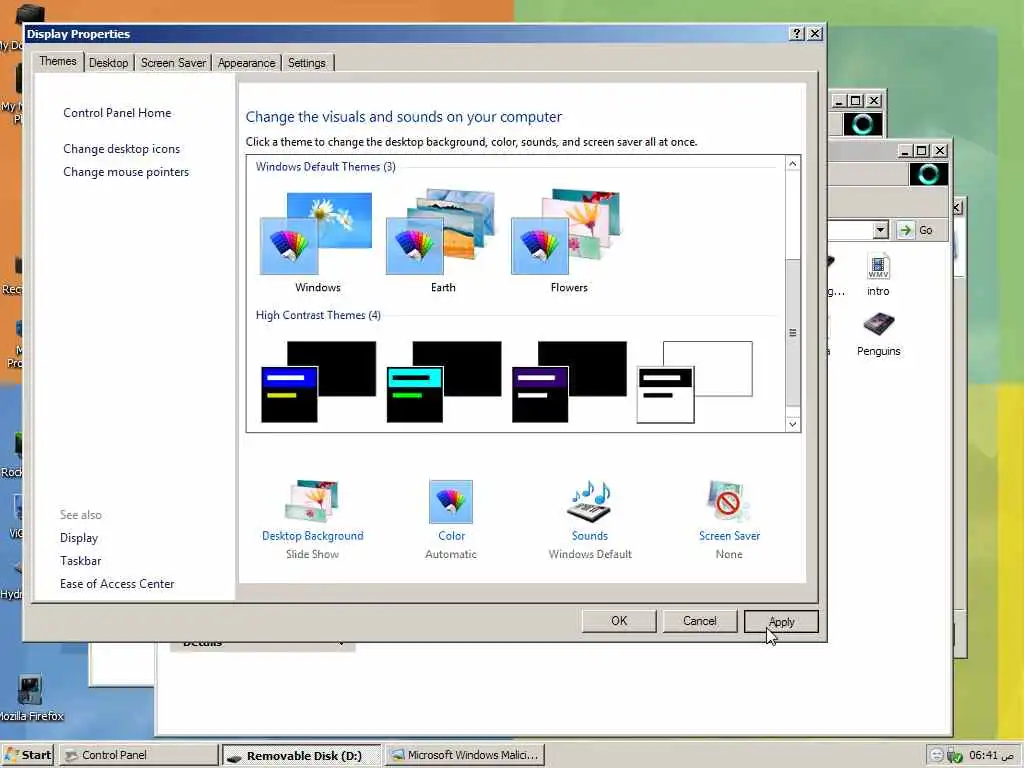The width and height of the screenshot is (1024, 768).
Task: Open the Screen Saver icon
Action: (x=728, y=502)
